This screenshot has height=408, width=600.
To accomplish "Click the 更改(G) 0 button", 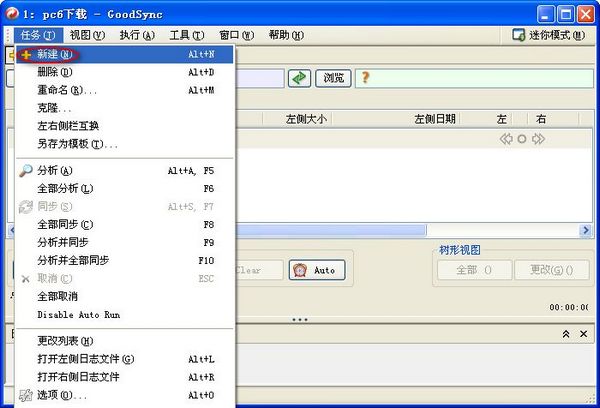I will (551, 270).
